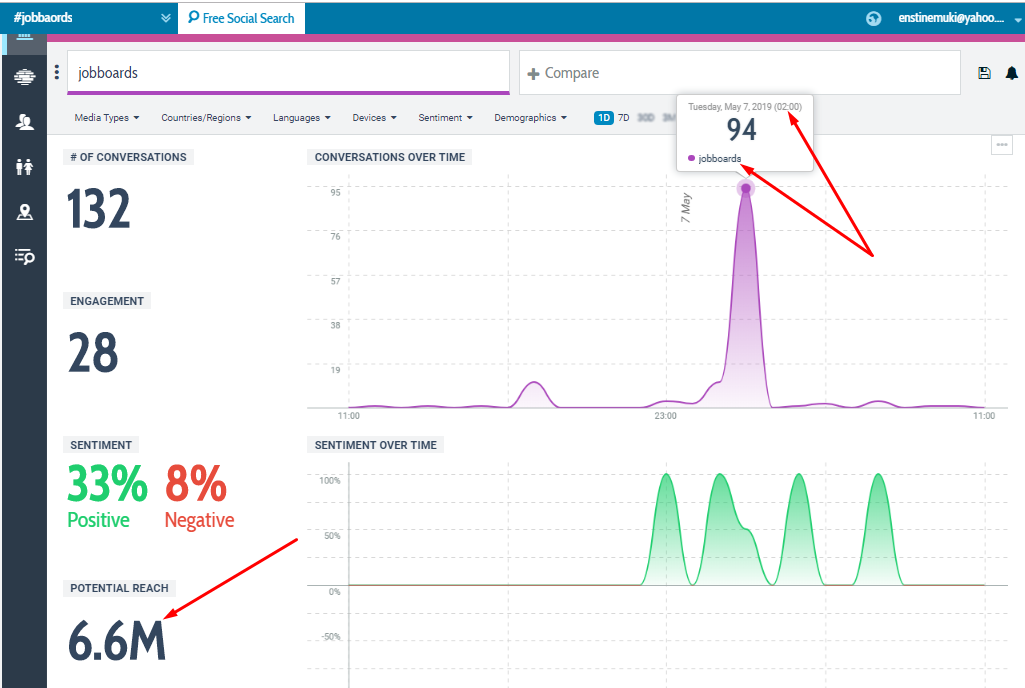Open the demographics people sidebar icon

[x=24, y=167]
